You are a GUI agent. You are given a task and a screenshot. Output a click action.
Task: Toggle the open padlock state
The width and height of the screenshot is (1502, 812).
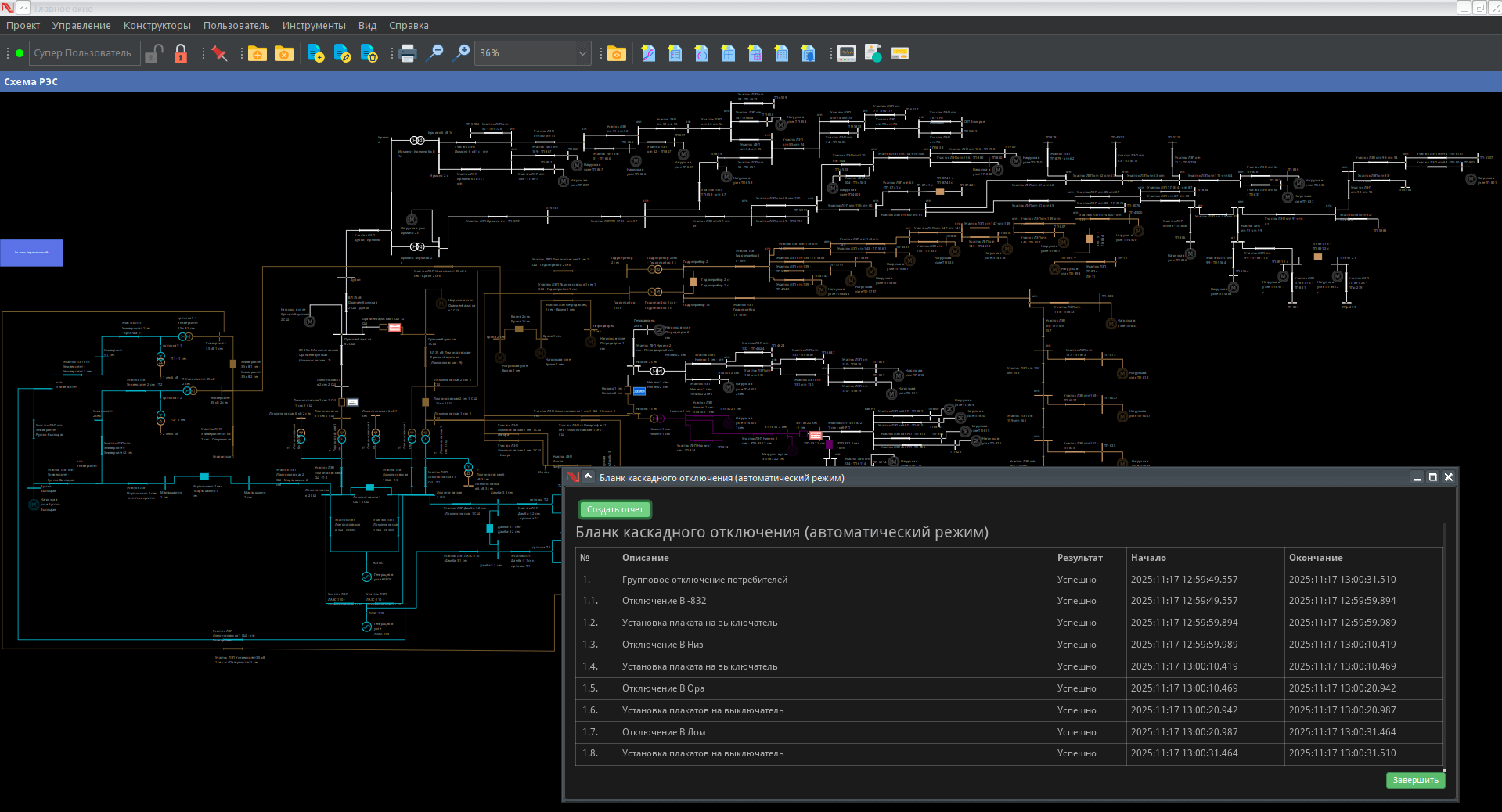pyautogui.click(x=153, y=53)
